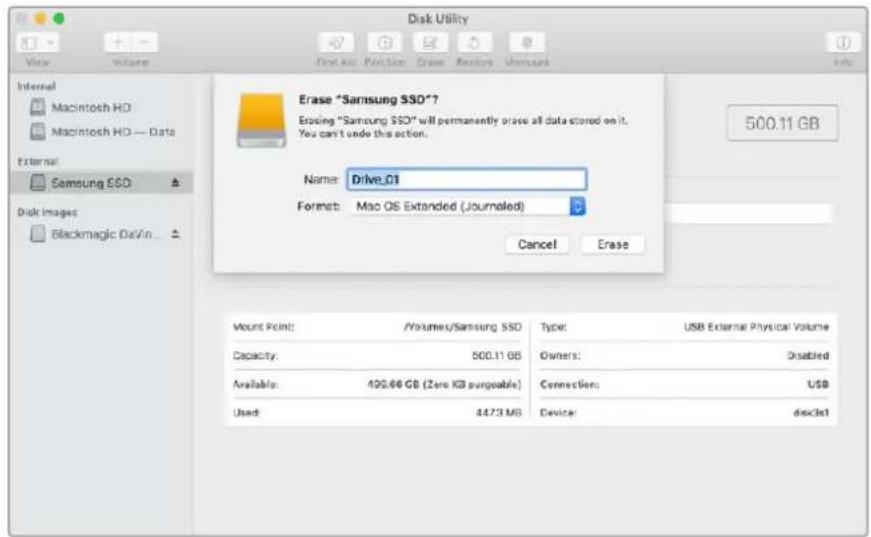Click the green zoom window button
Image resolution: width=871 pixels, height=537 pixels.
(58, 19)
